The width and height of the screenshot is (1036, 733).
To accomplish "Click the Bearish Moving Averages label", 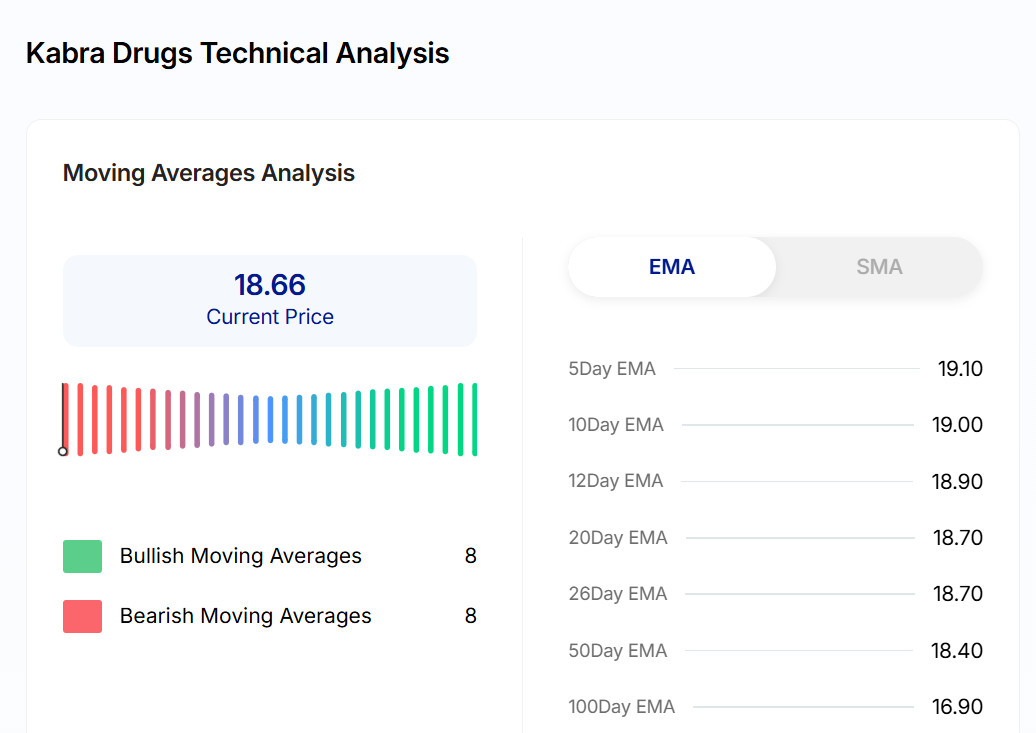I will point(245,616).
